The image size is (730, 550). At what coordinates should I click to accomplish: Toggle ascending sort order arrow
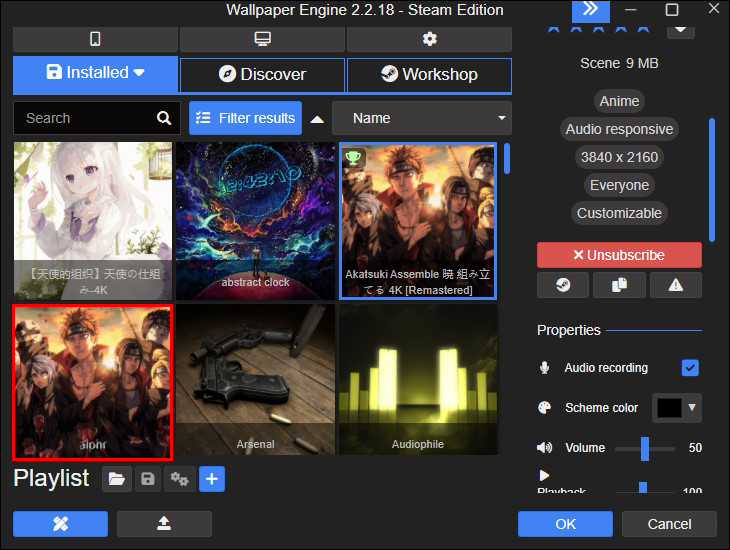tap(317, 120)
